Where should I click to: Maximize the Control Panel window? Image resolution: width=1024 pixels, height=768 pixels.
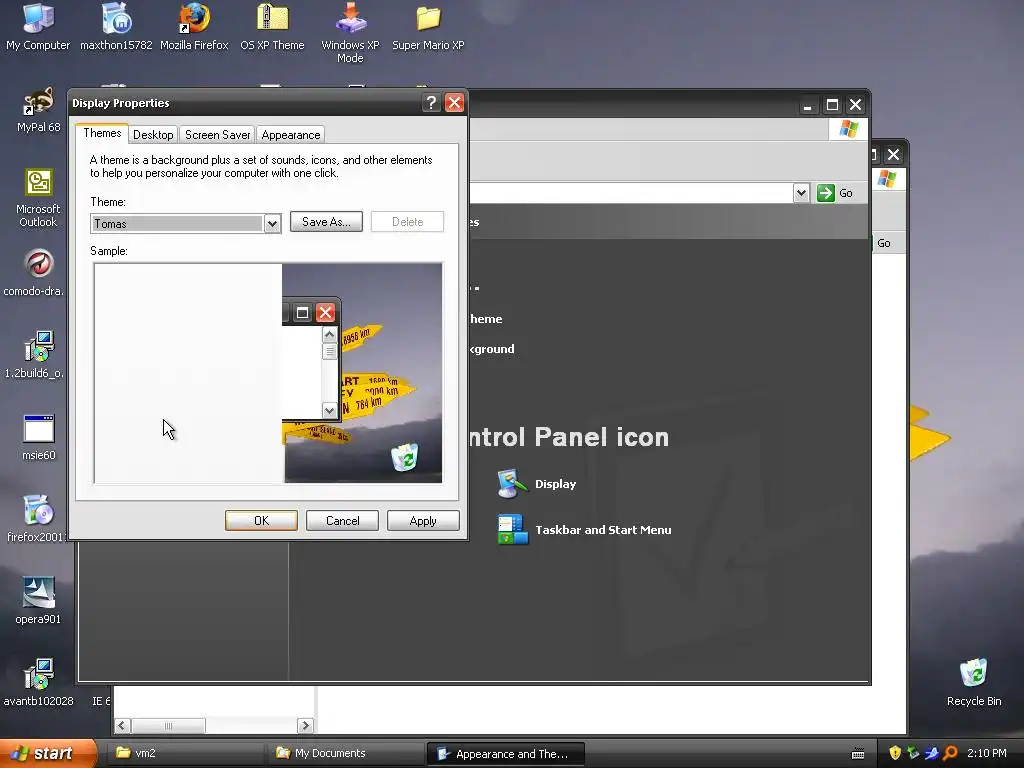[x=832, y=104]
